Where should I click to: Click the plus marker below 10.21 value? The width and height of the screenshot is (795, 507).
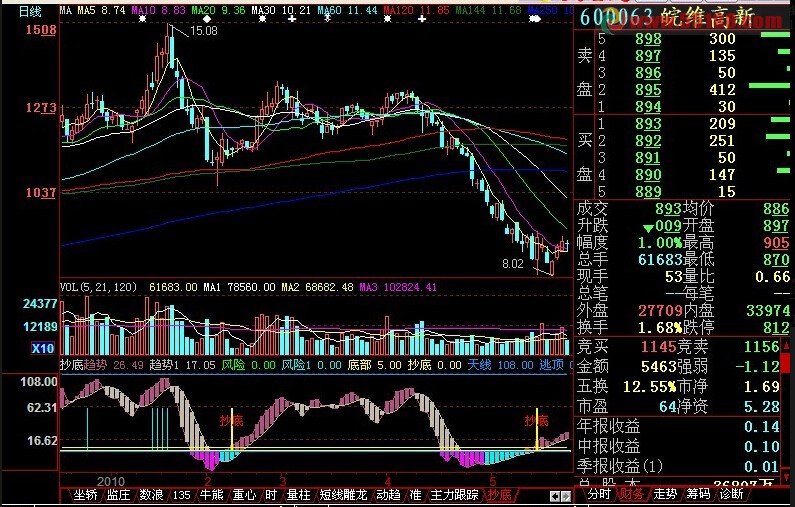292,19
